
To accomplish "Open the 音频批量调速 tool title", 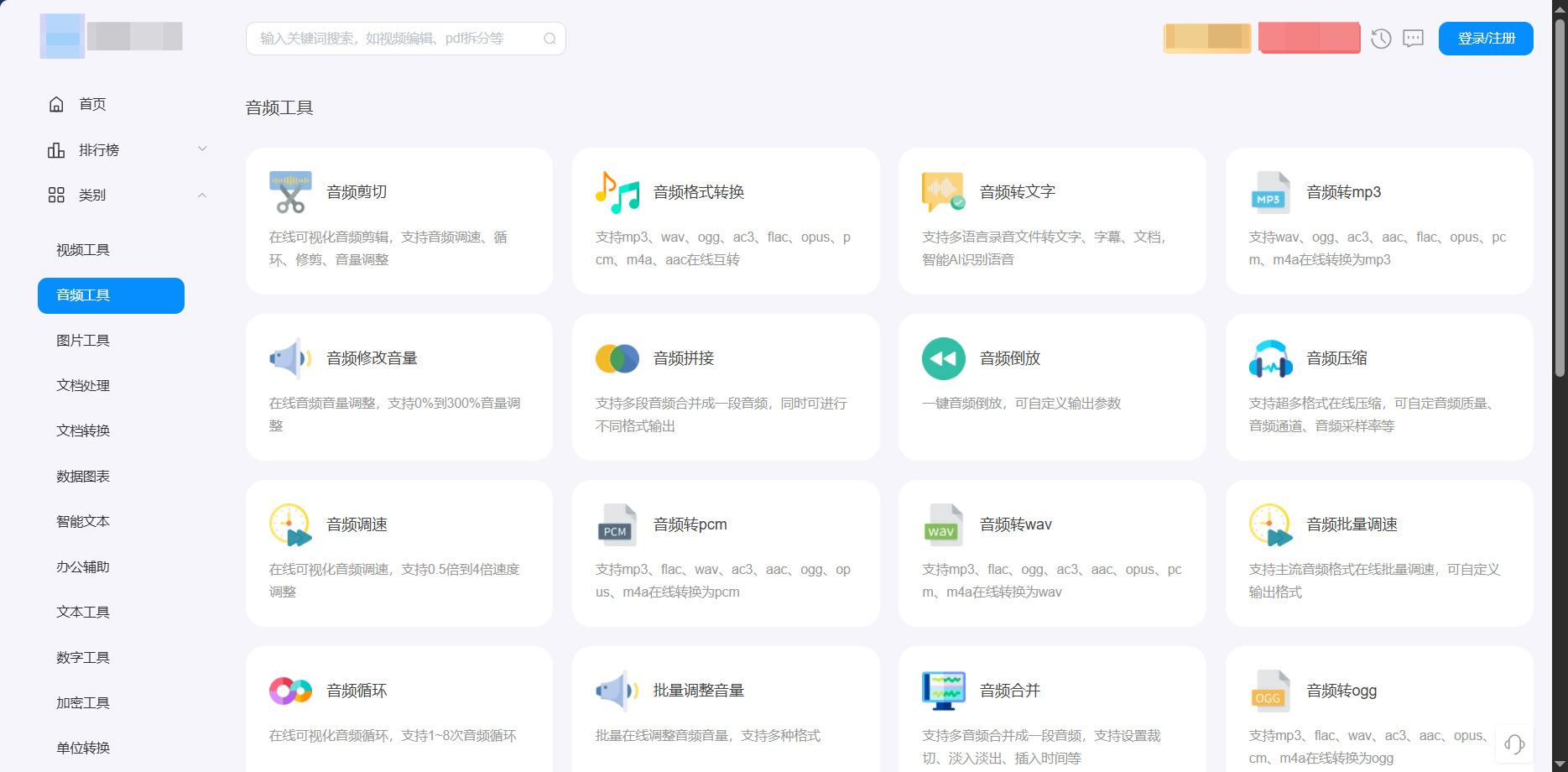I will [1352, 524].
